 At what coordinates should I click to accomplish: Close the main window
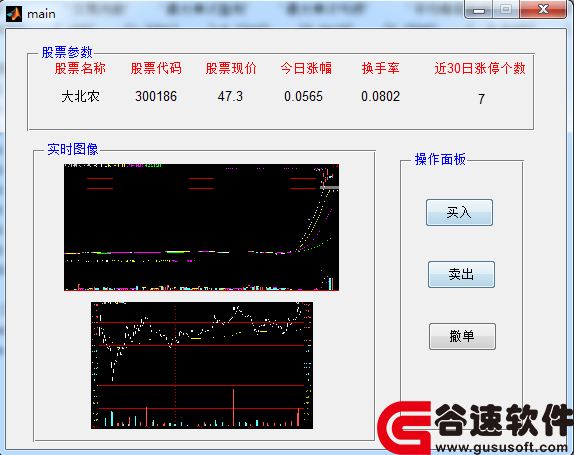pyautogui.click(x=543, y=10)
